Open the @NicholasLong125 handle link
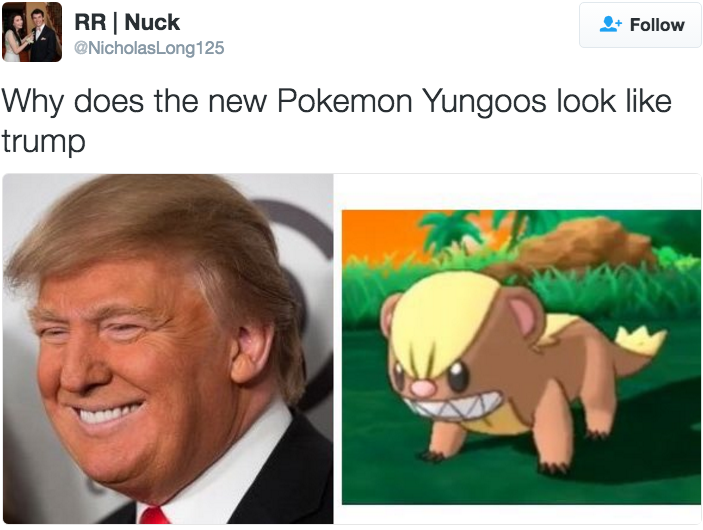 [149, 48]
